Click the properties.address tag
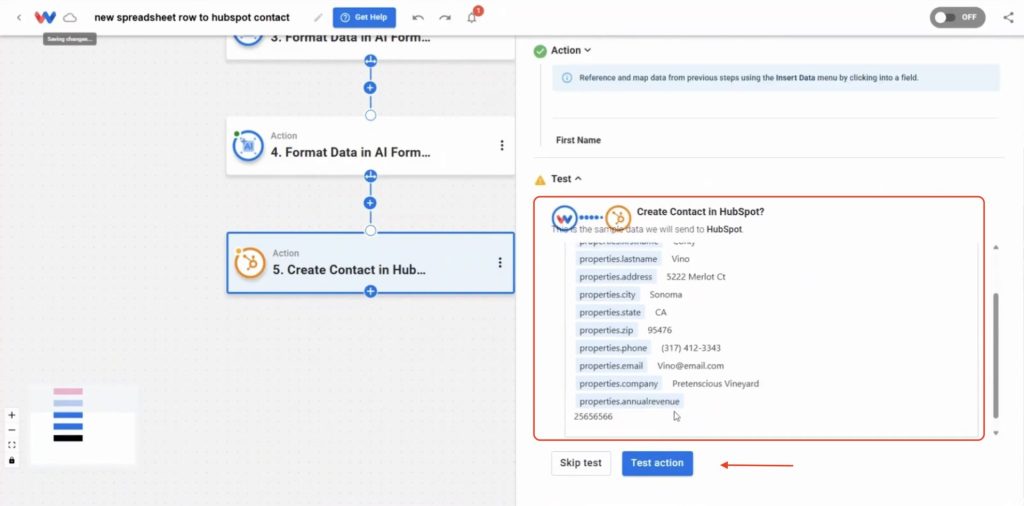Viewport: 1024px width, 506px height. (615, 277)
